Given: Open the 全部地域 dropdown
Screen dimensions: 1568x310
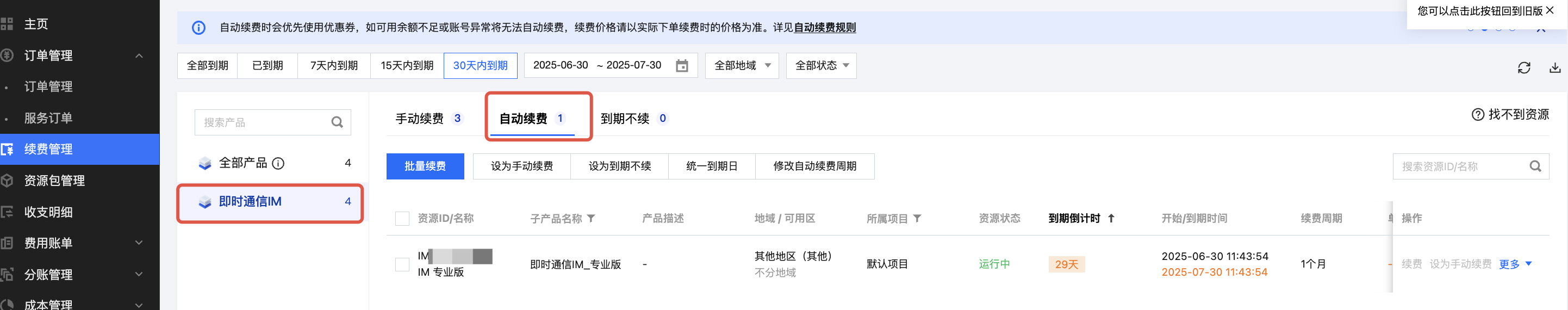Looking at the screenshot, I should pyautogui.click(x=742, y=66).
